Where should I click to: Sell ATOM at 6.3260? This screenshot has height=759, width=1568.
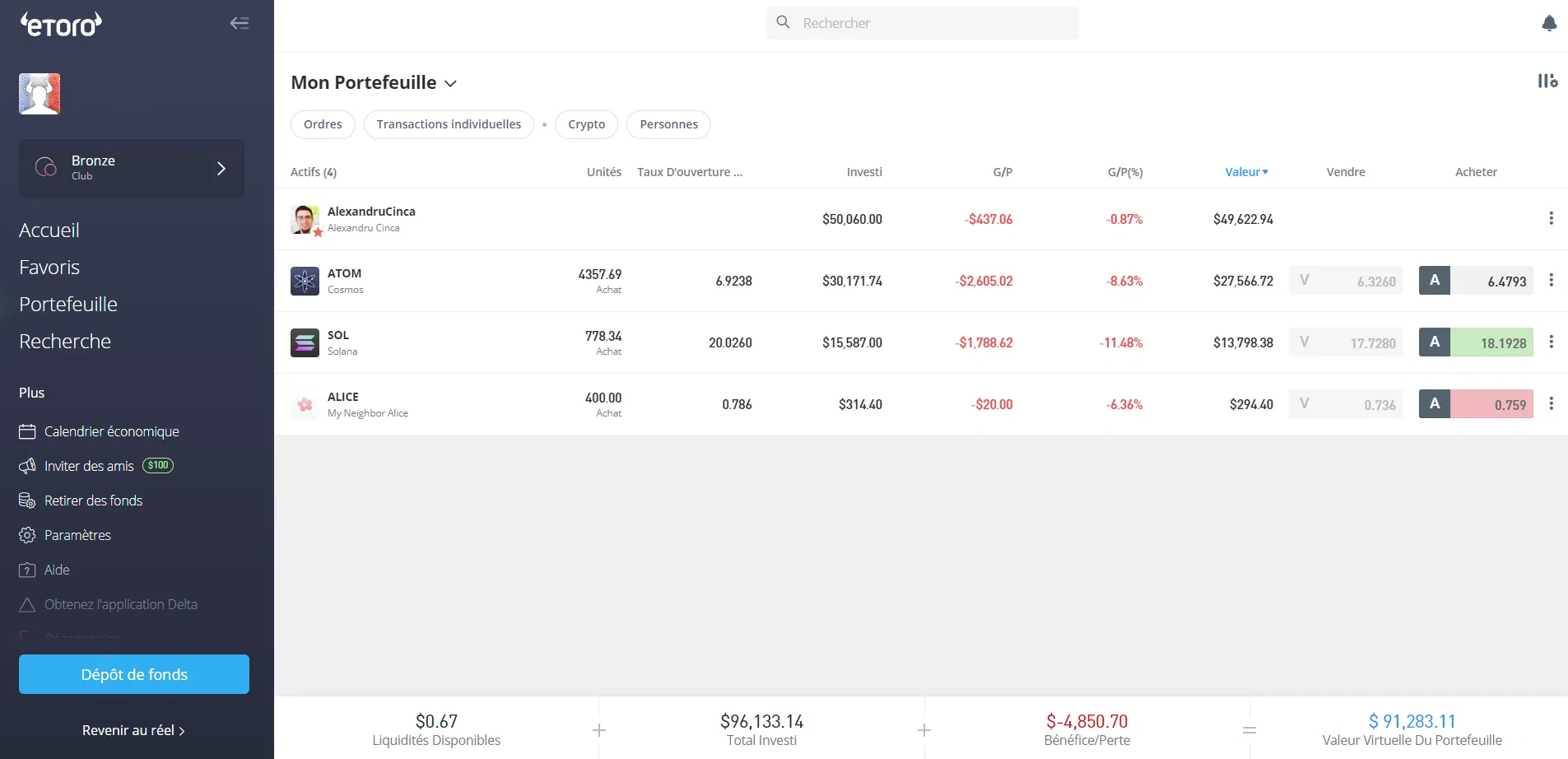(x=1346, y=281)
